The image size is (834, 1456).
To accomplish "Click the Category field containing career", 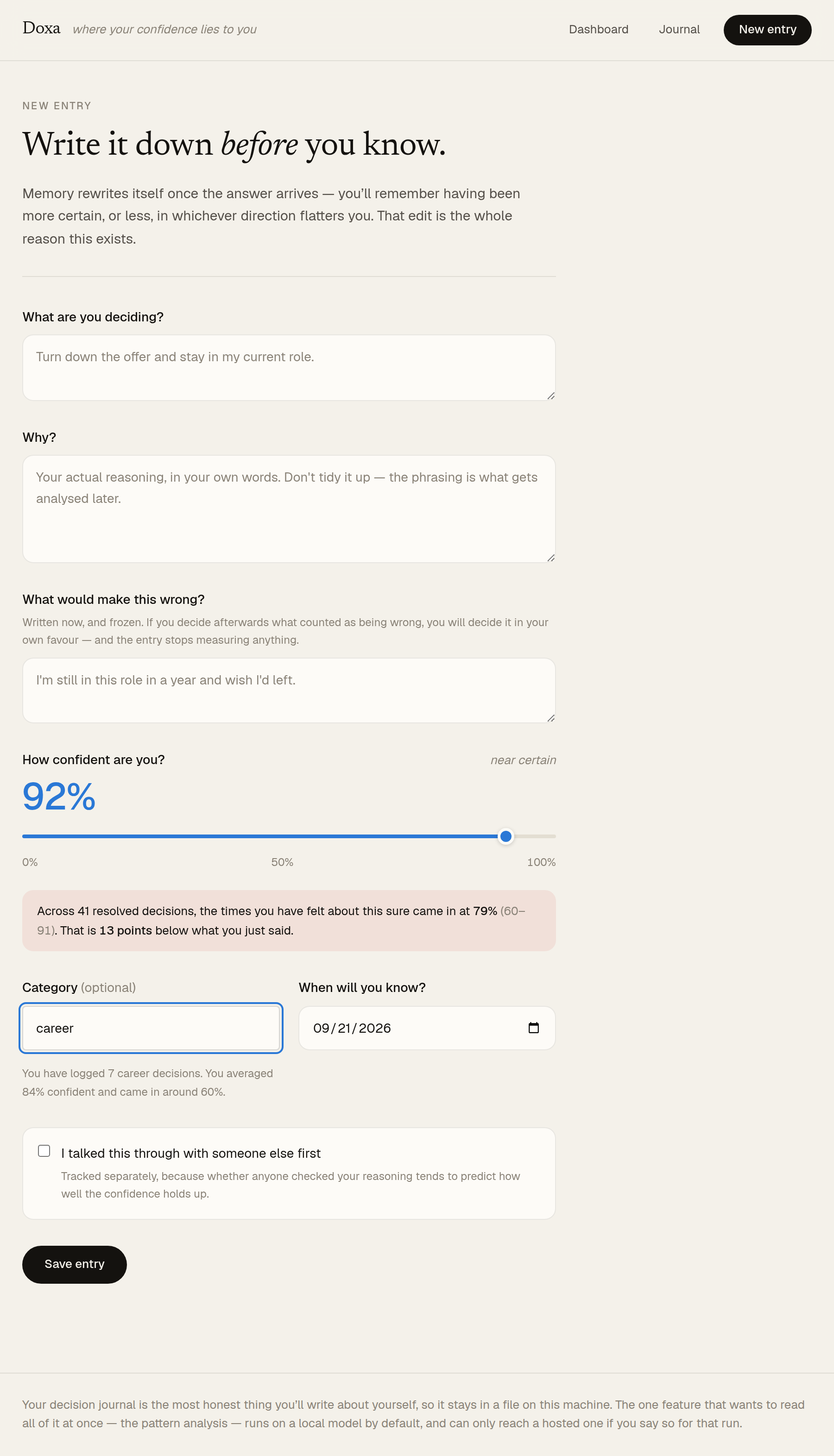I will [151, 1028].
